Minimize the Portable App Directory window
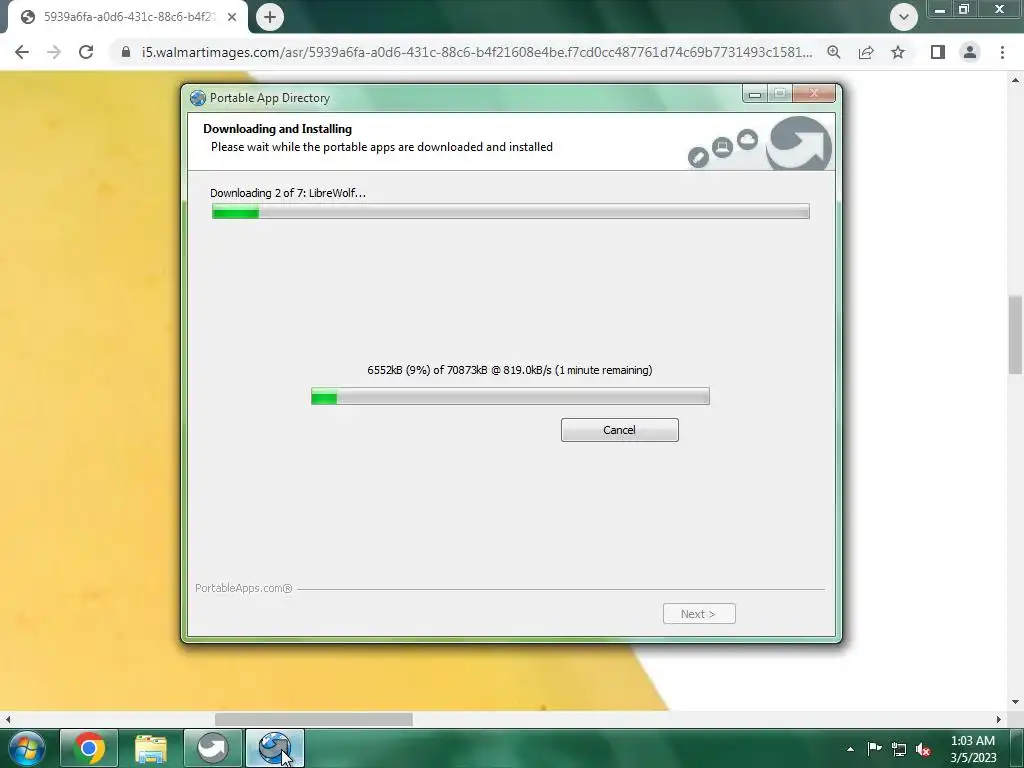Screen dimensions: 1024x768 coord(755,94)
